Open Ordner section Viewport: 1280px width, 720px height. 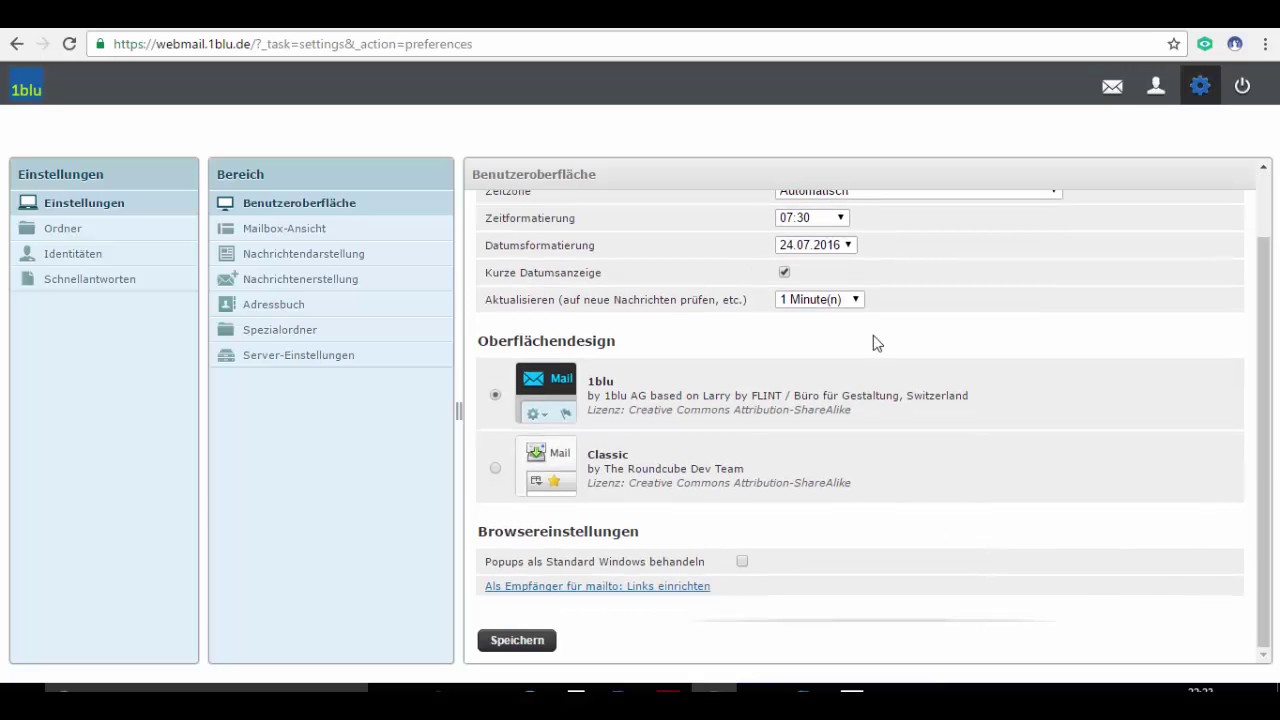pyautogui.click(x=104, y=228)
